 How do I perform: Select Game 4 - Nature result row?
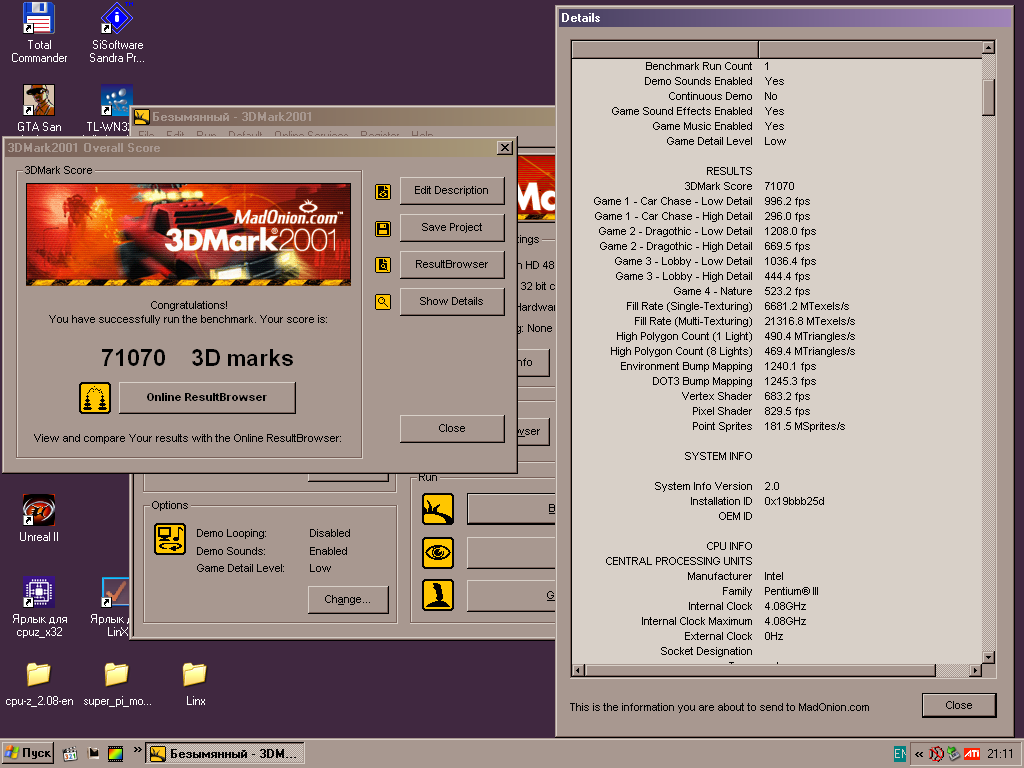(x=776, y=291)
